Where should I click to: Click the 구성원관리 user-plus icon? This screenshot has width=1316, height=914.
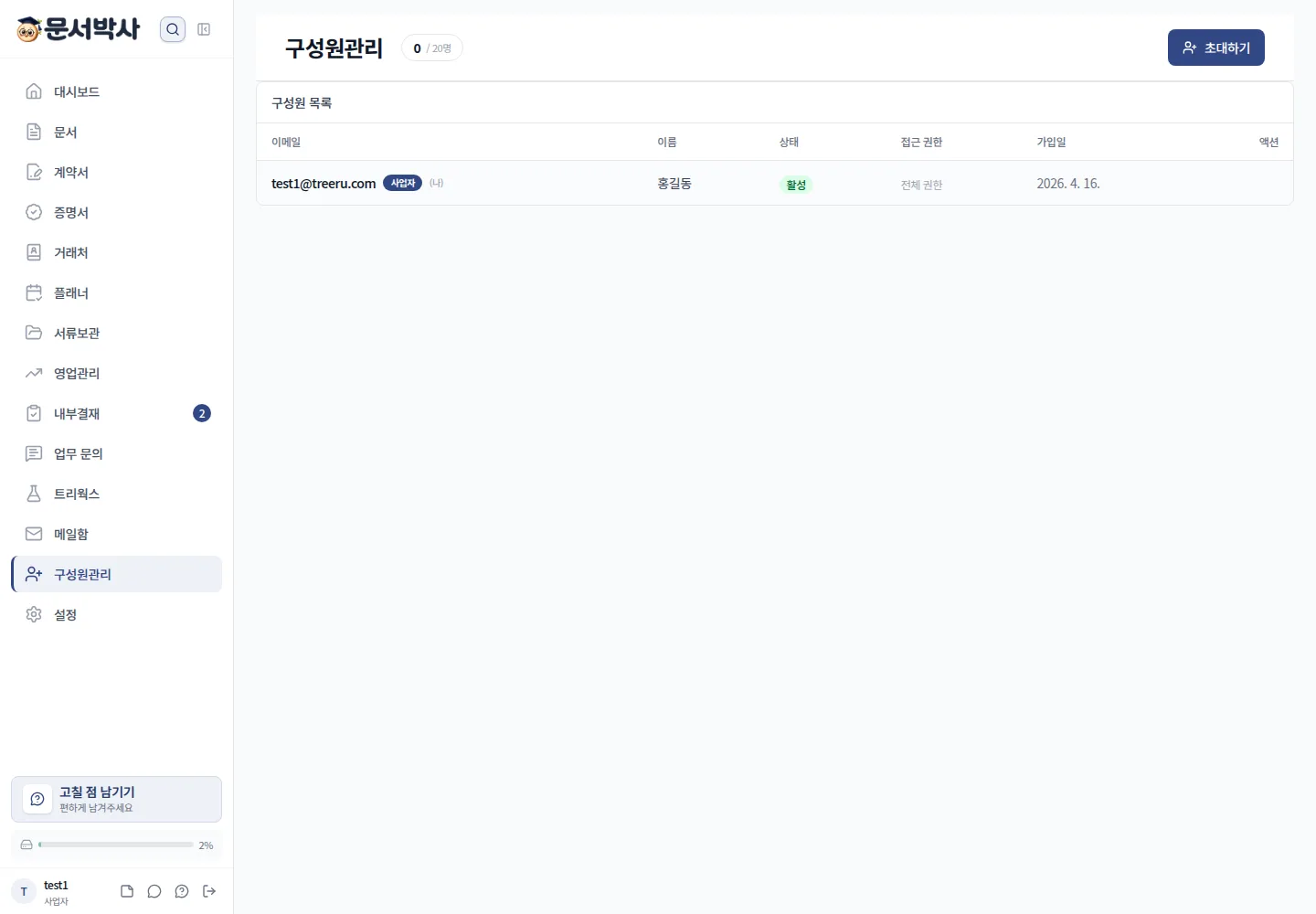pos(34,574)
